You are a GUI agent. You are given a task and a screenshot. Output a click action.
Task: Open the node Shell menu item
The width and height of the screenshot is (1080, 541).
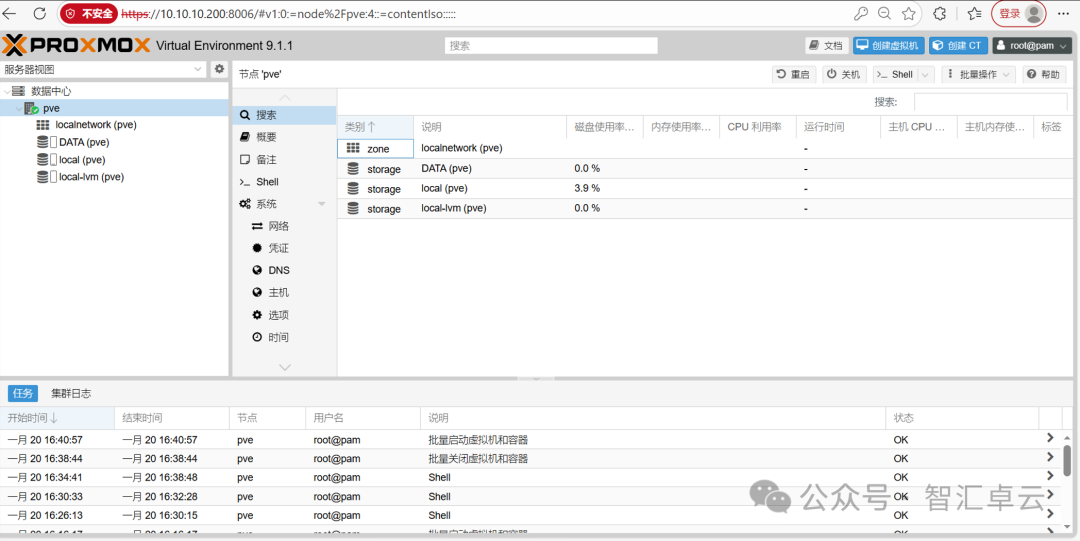267,182
